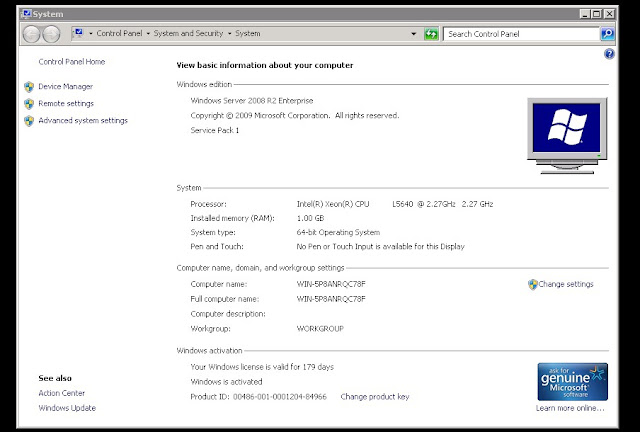This screenshot has width=640, height=432.
Task: Open Learn more online link
Action: pos(570,408)
